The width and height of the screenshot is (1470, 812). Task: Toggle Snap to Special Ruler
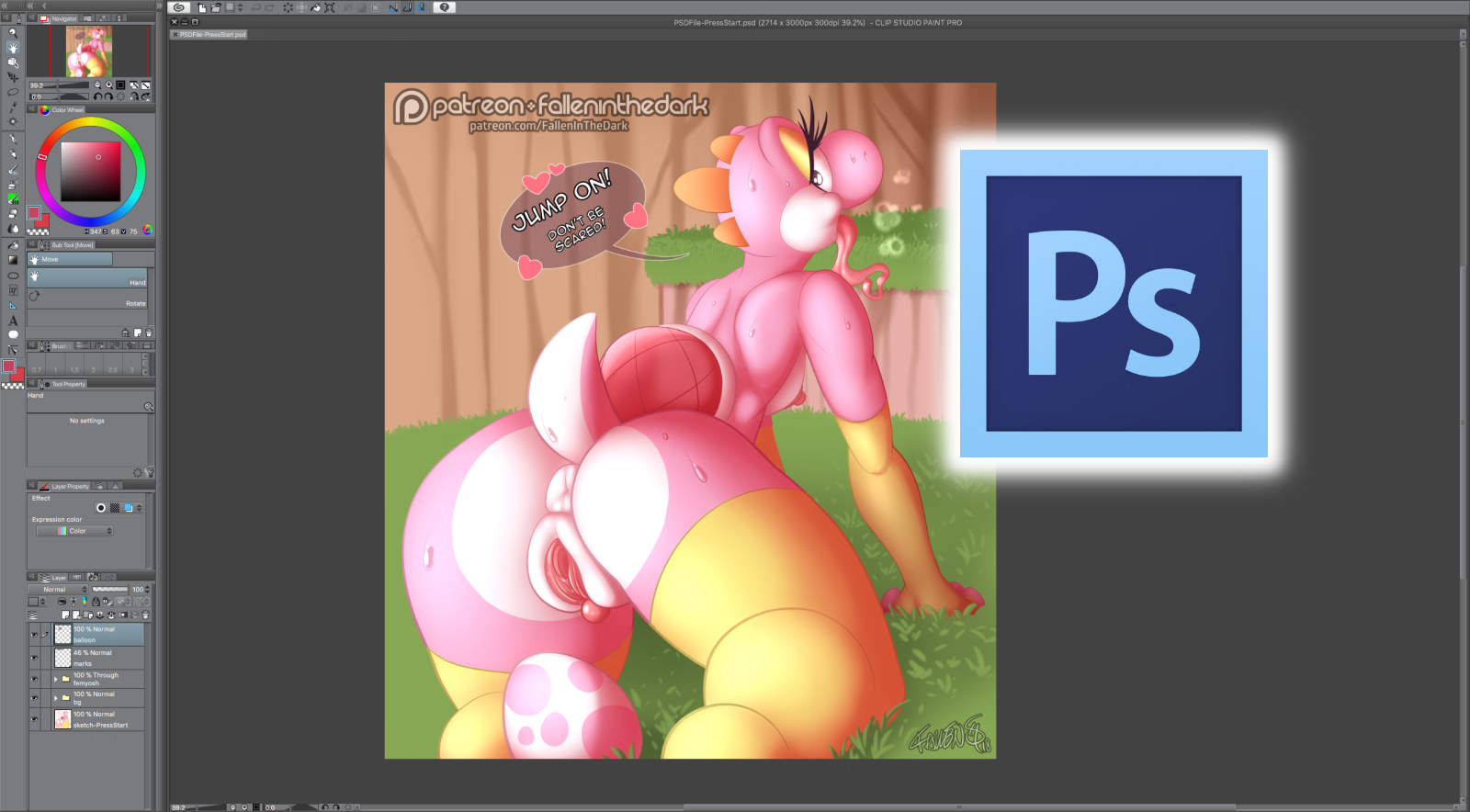(407, 7)
